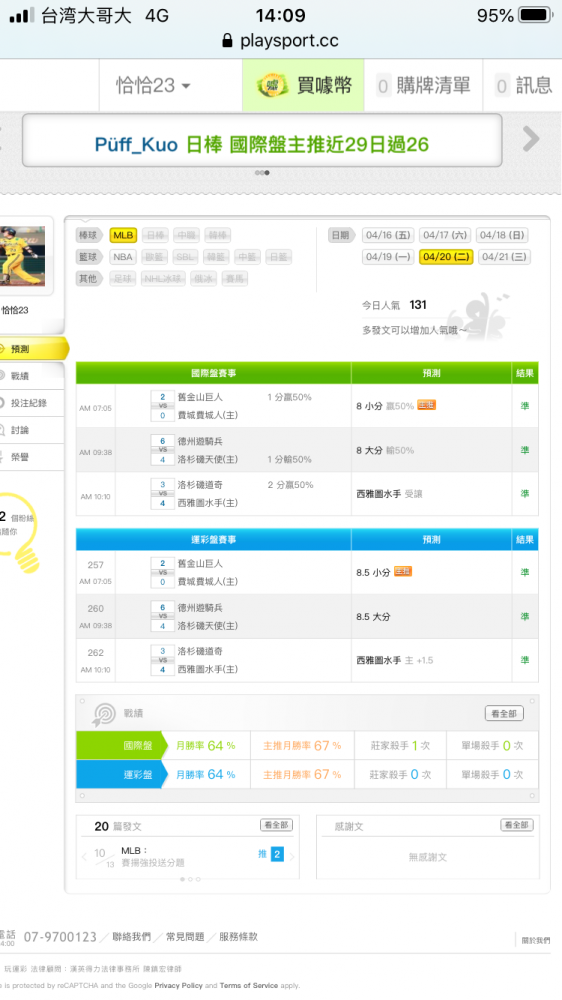The image size is (562, 1000).
Task: Select date 04/20 (二)
Action: (x=446, y=257)
